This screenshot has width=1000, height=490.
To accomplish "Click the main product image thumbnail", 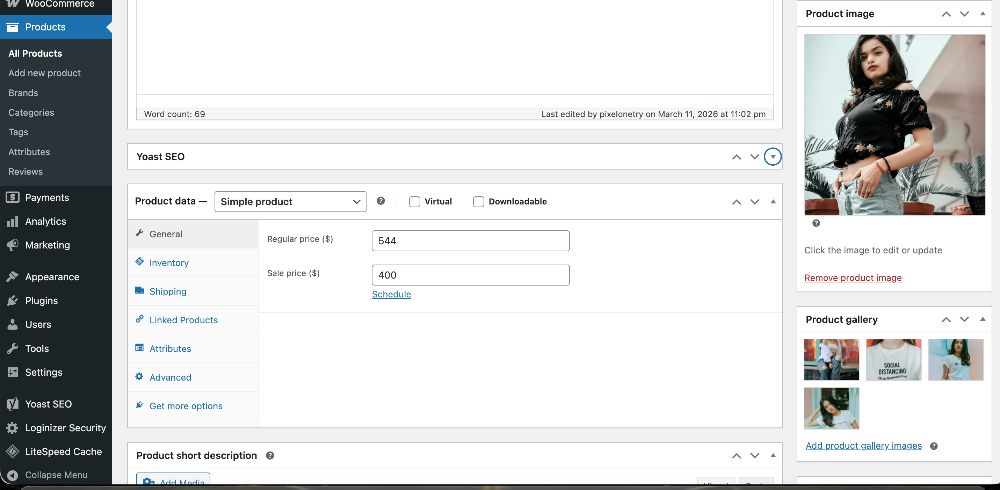I will pos(895,124).
